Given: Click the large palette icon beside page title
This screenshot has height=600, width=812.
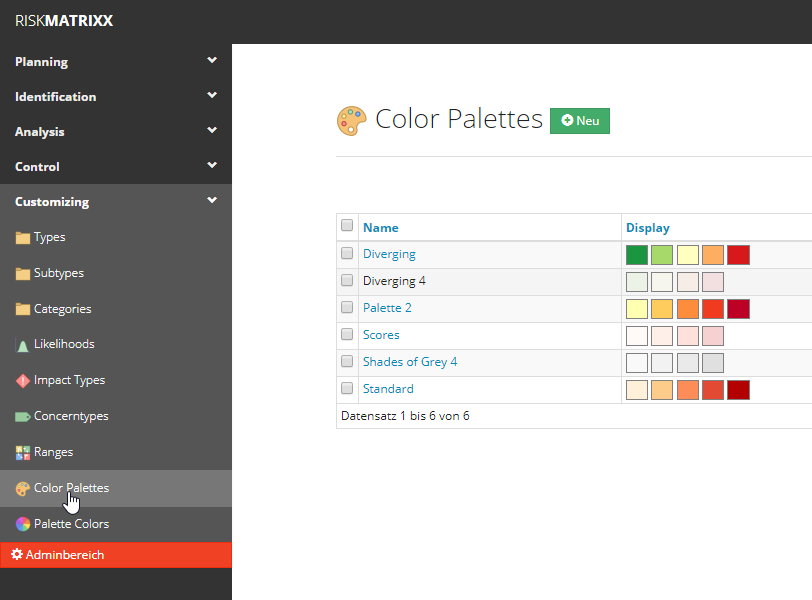Looking at the screenshot, I should coord(352,121).
